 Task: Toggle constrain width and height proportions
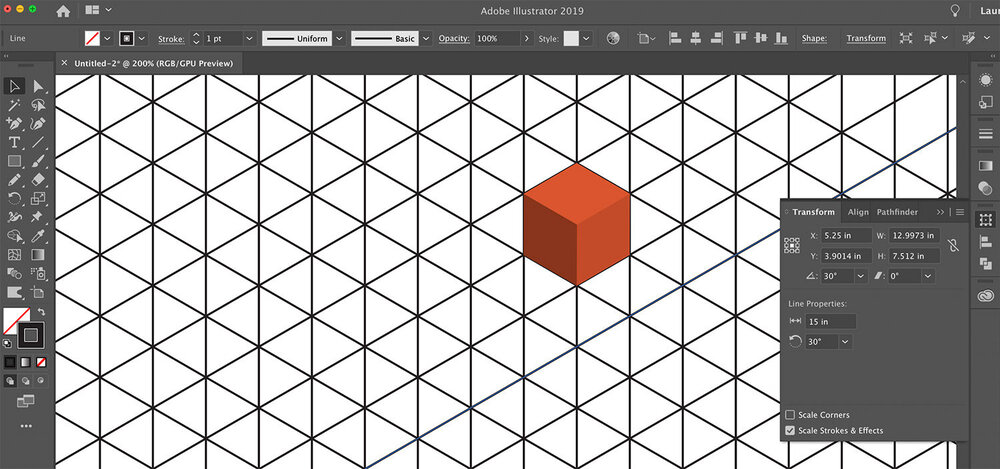coord(953,245)
